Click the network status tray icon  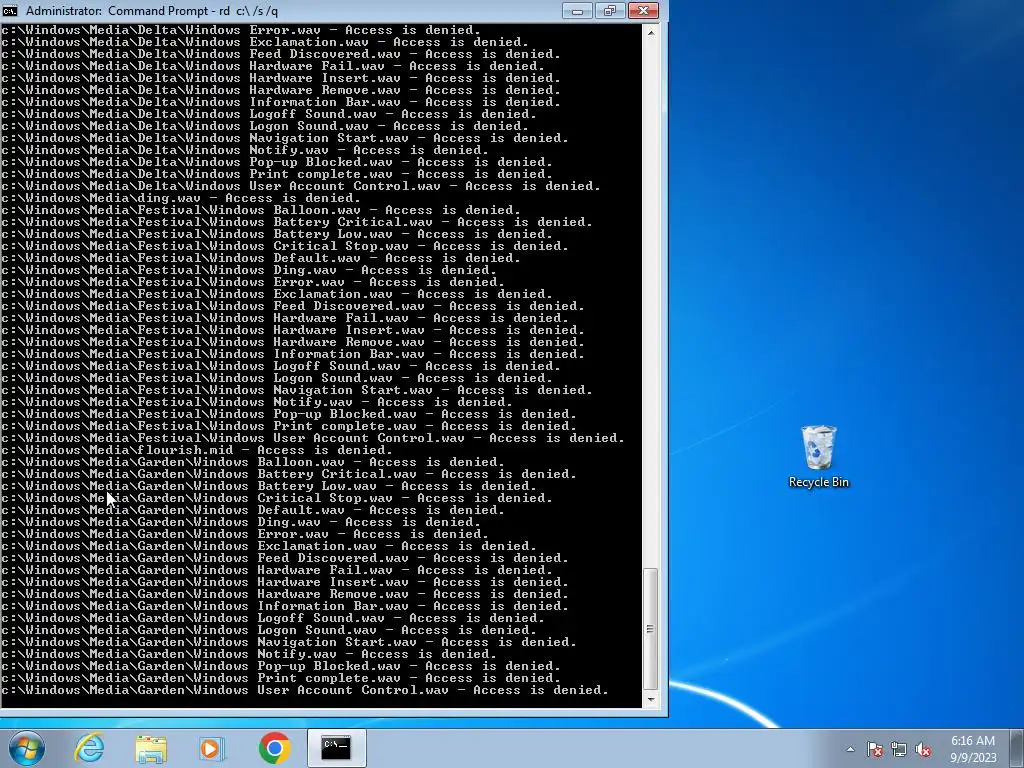click(x=899, y=749)
